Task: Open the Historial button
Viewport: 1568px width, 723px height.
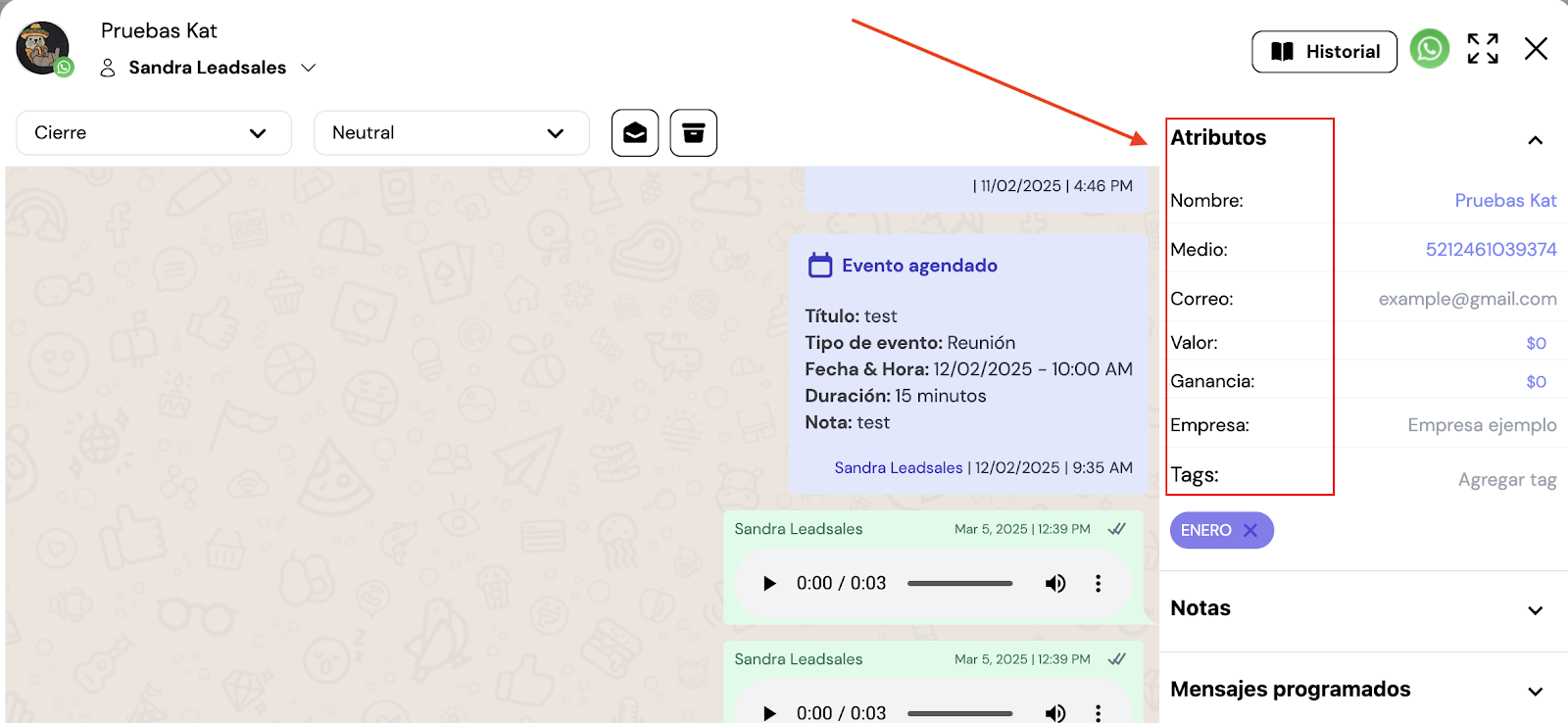Action: point(1324,52)
